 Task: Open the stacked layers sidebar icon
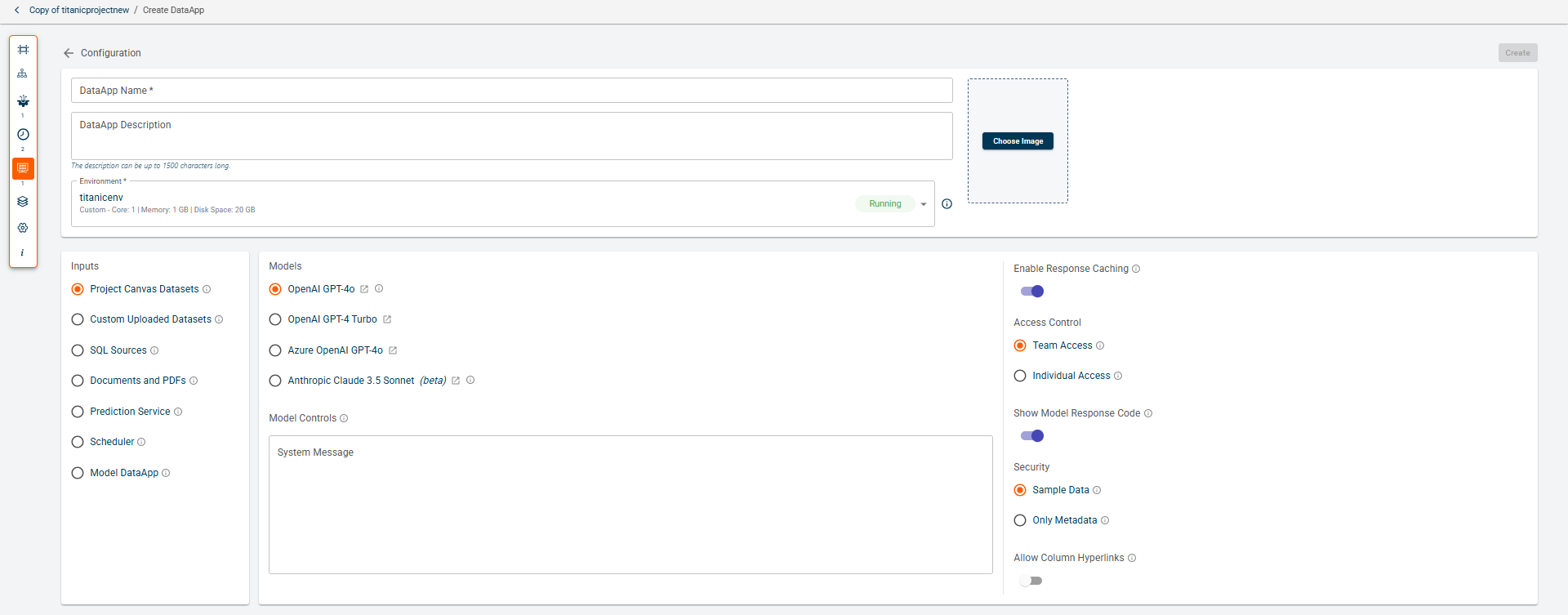(23, 202)
